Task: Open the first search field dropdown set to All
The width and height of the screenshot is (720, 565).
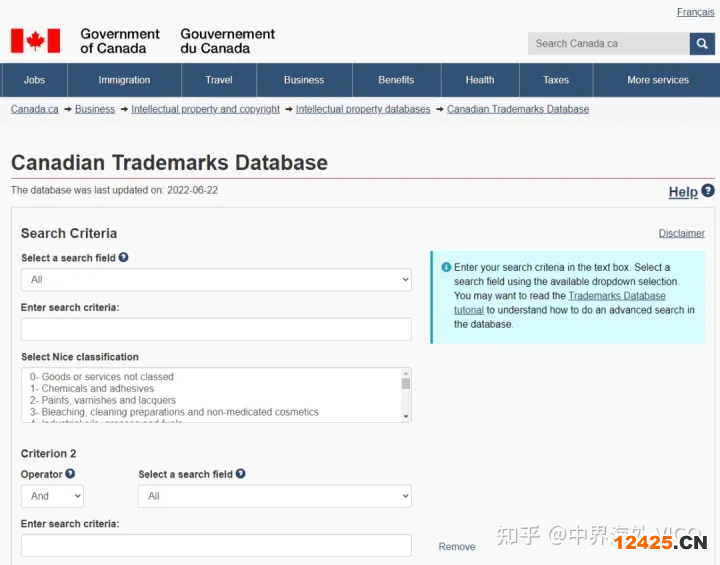Action: click(216, 280)
